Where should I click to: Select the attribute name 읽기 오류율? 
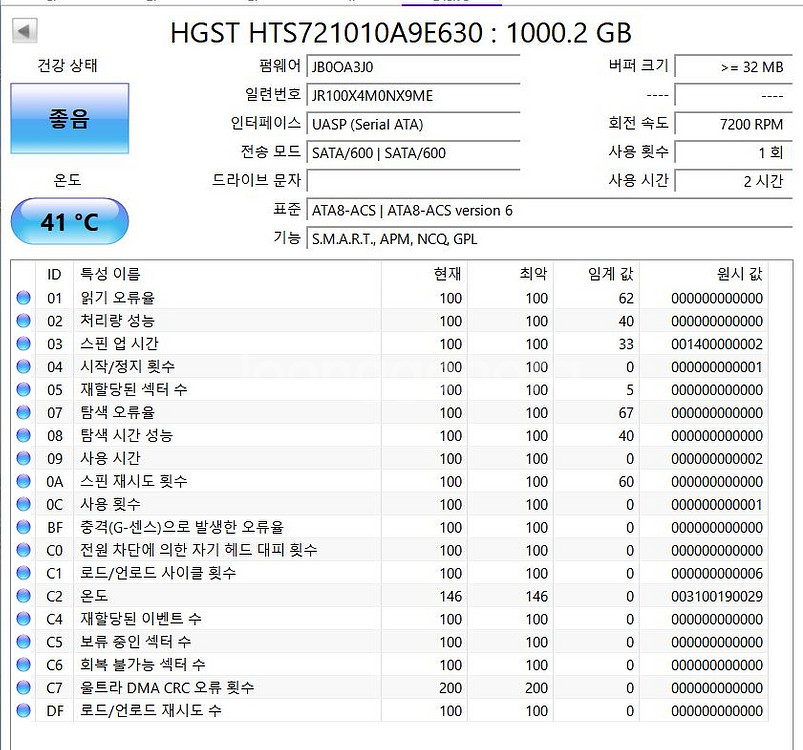pyautogui.click(x=117, y=297)
